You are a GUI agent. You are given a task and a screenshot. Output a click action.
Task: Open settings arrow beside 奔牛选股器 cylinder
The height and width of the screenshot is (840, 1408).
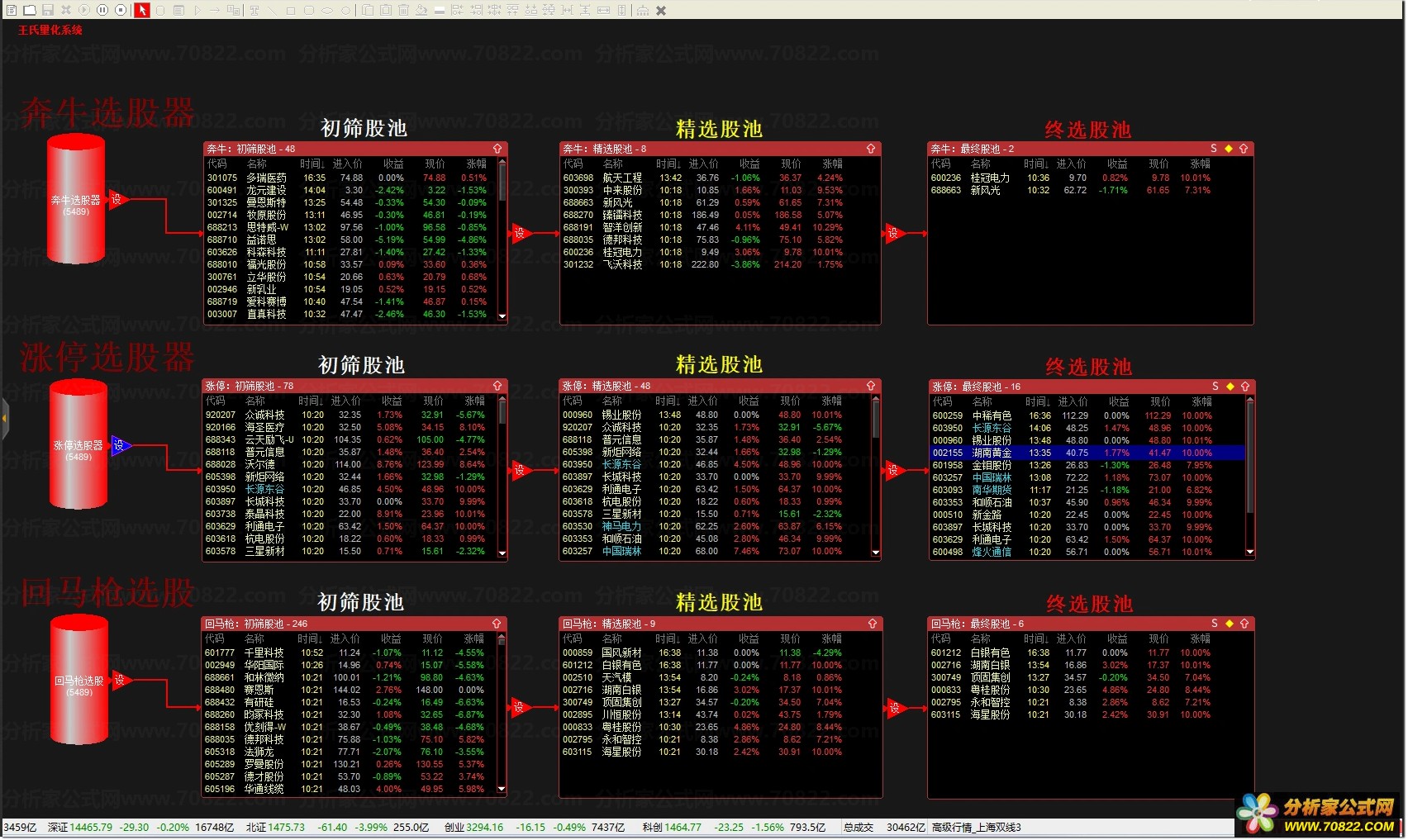pos(118,200)
